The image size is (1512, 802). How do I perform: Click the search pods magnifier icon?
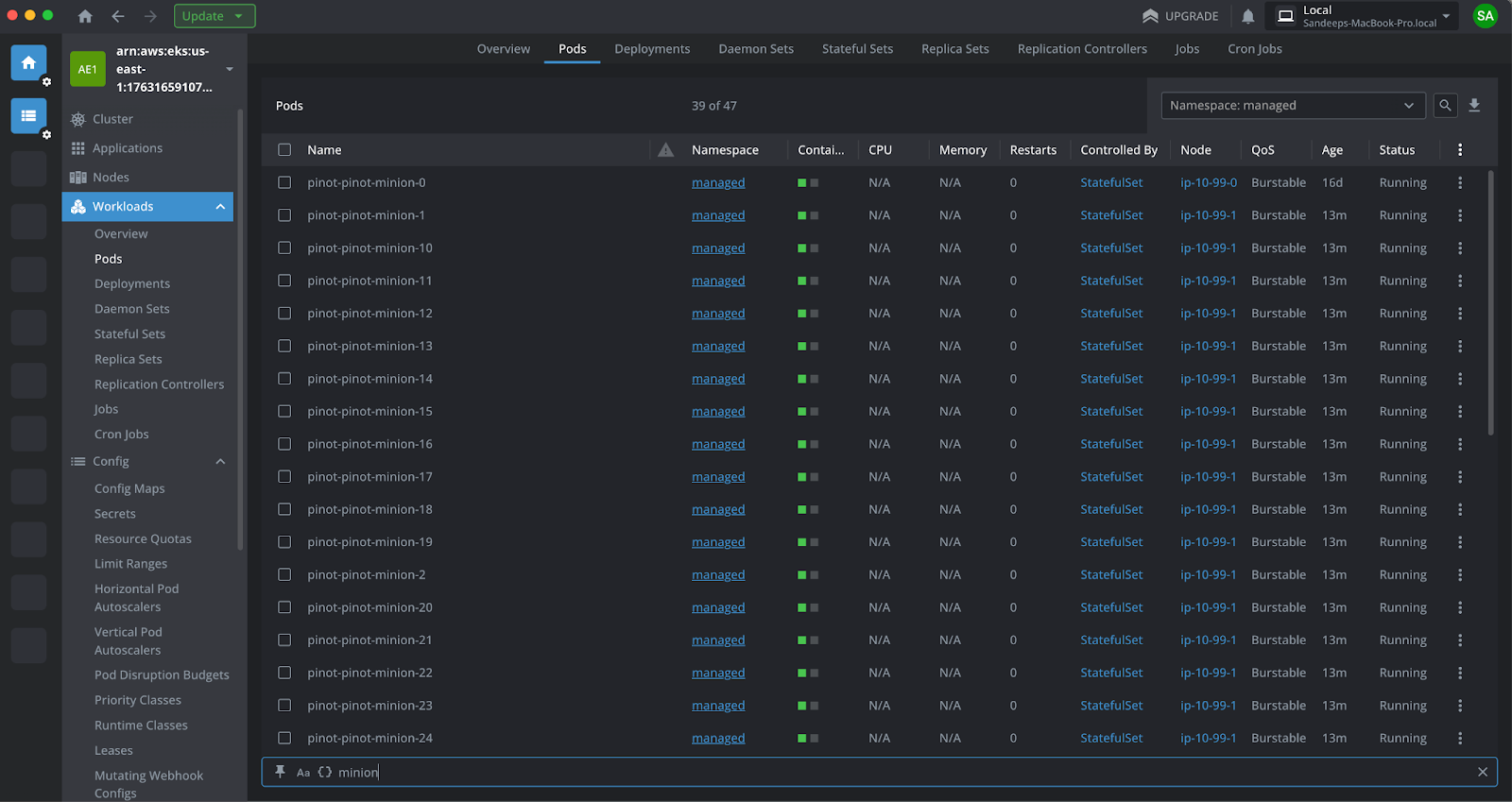click(x=1445, y=106)
